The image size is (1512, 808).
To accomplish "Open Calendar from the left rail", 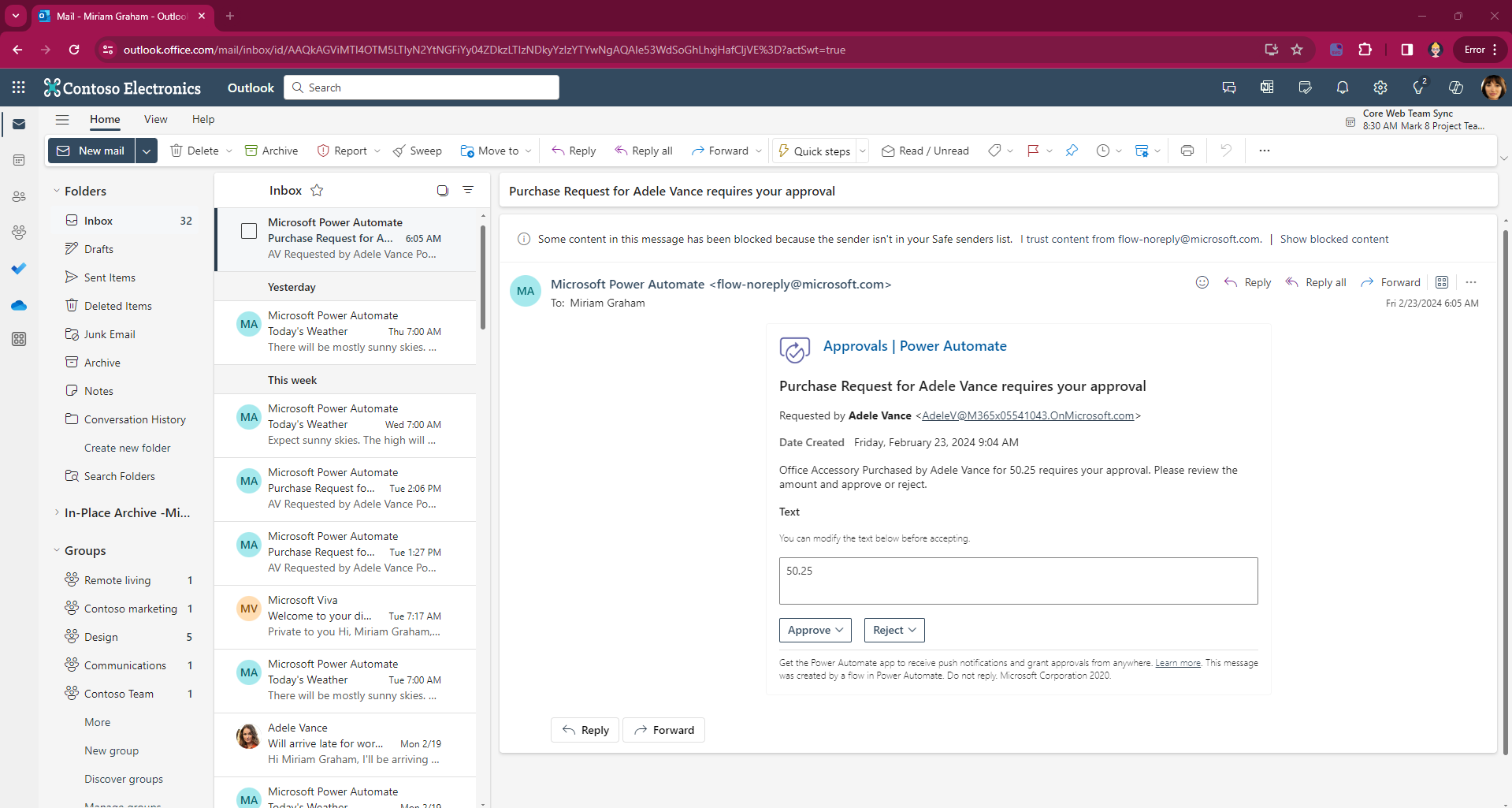I will coord(19,160).
